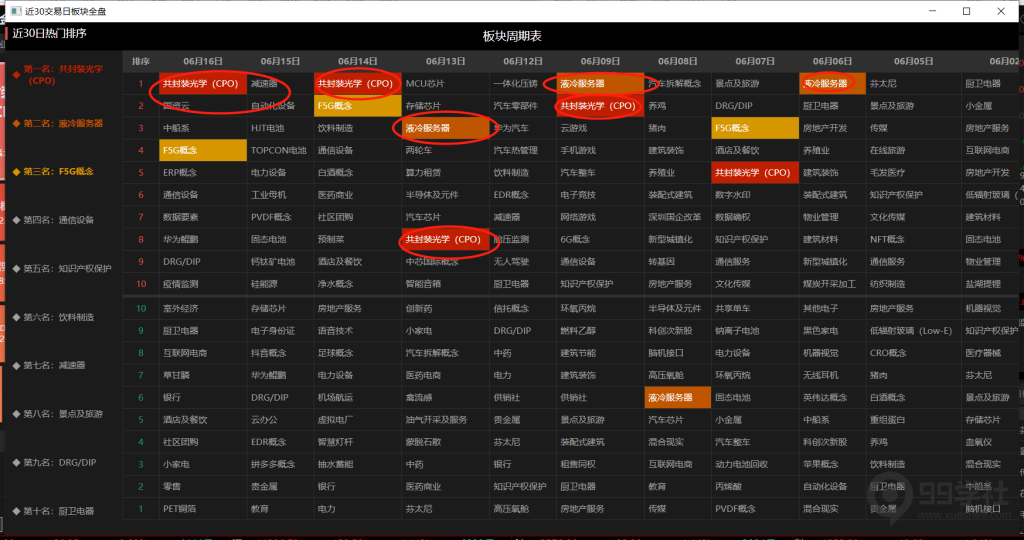Image resolution: width=1024 pixels, height=540 pixels.
Task: Open 第六名 饮料制造 in the ranking list
Action: (59, 317)
